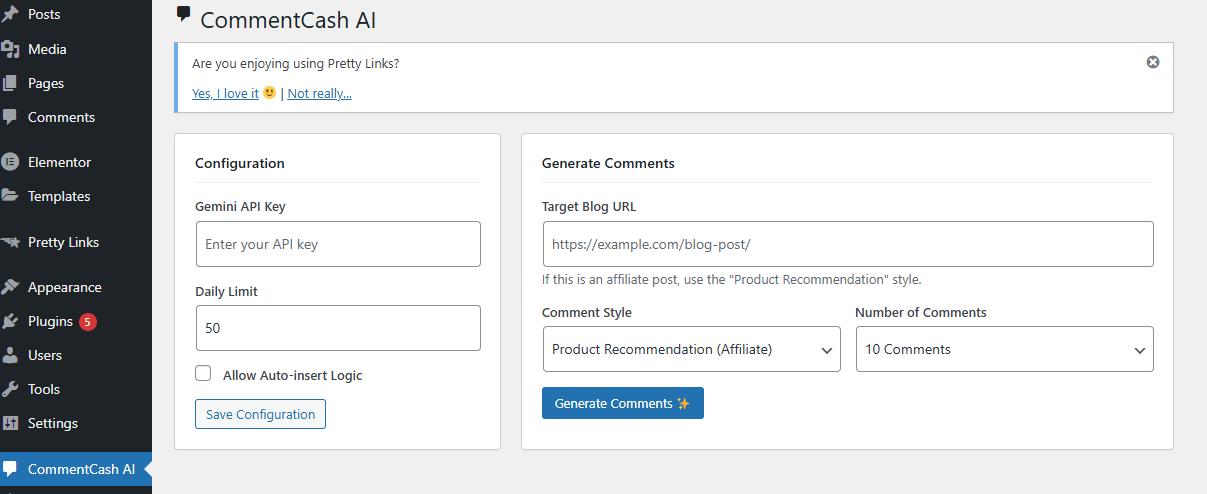
Task: Click the plugin updates badge showing 5
Action: click(x=88, y=322)
